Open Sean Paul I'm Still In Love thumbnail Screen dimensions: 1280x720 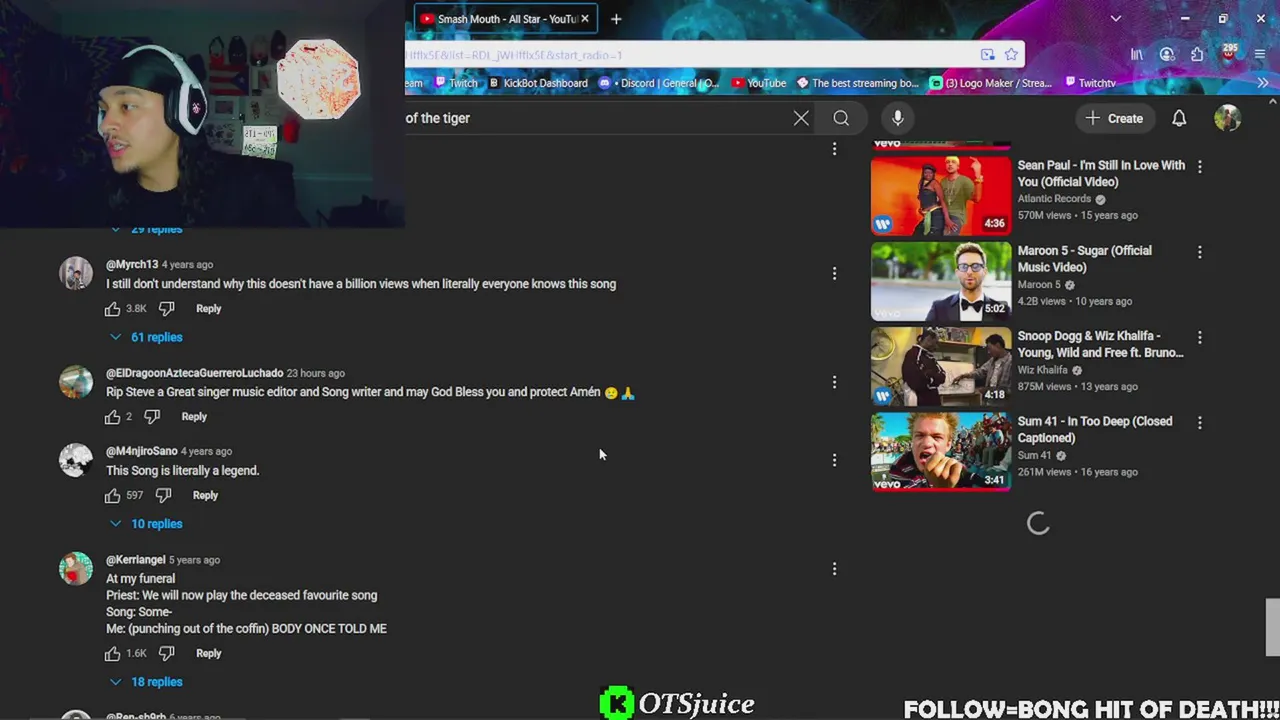(941, 195)
